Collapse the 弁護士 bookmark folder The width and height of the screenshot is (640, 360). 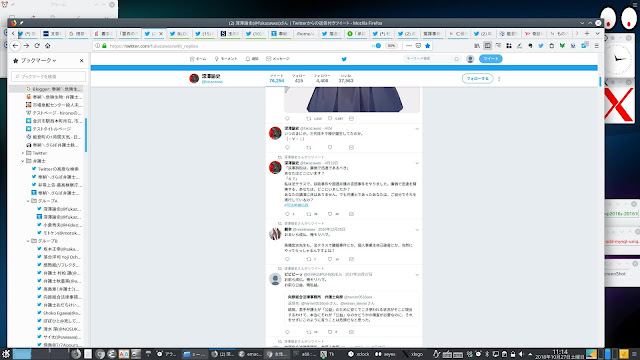pos(23,161)
